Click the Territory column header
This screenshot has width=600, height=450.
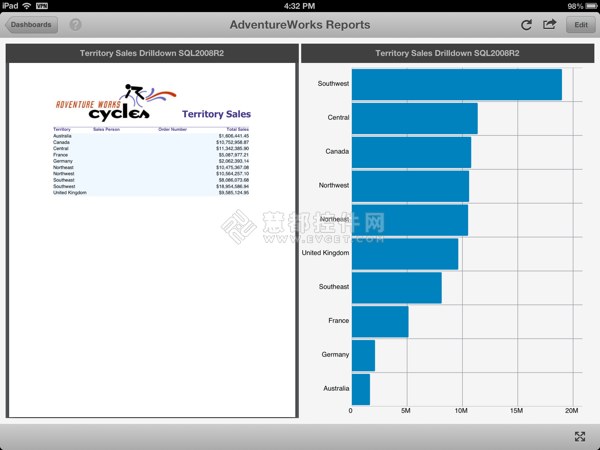(62, 129)
